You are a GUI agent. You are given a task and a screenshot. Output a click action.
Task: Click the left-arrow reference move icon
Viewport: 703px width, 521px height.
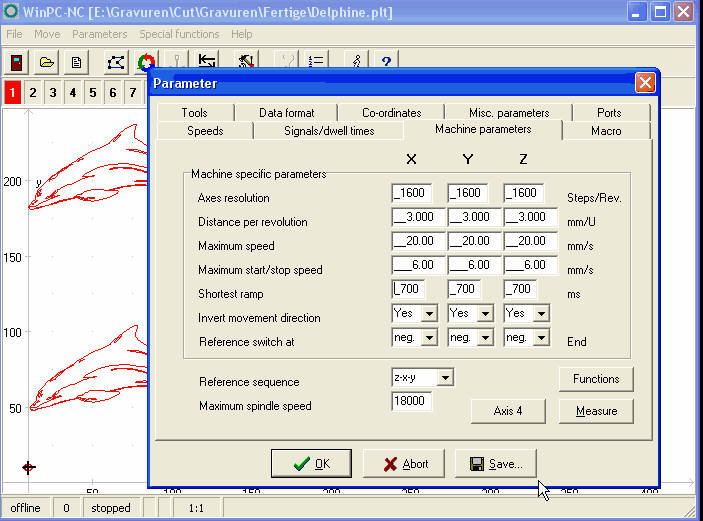[x=207, y=62]
